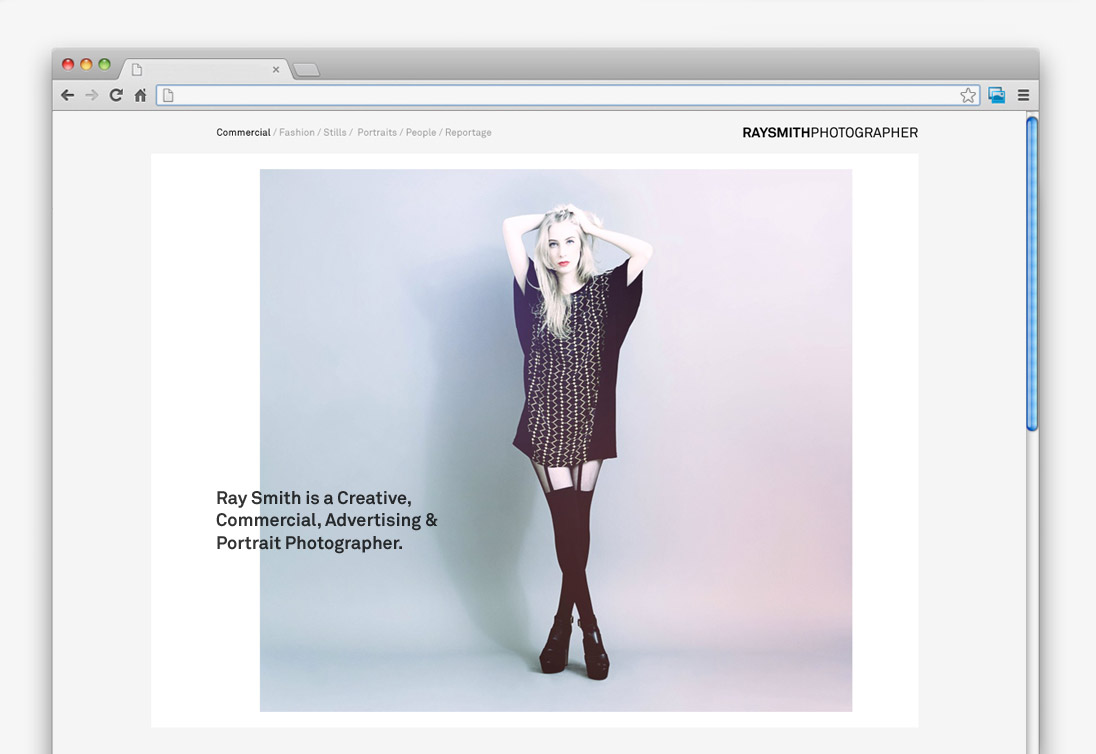
Task: View the Portraits category
Action: pos(377,132)
